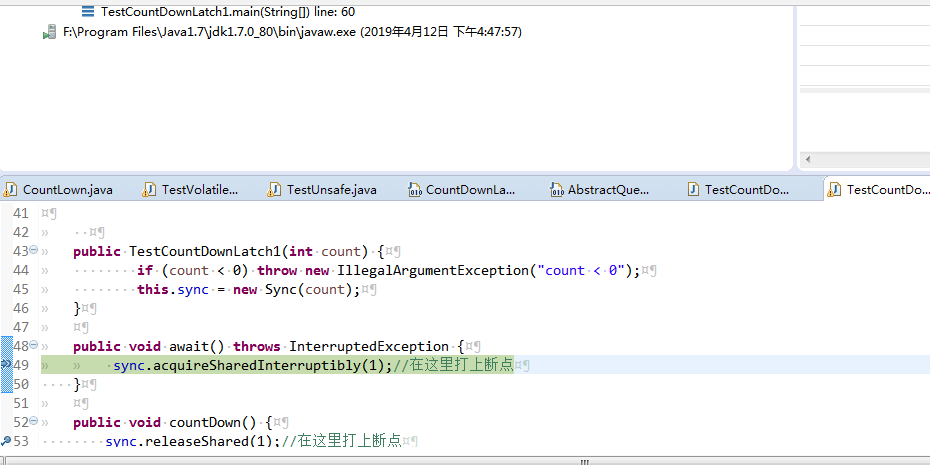
Task: Select the javaw.exe process entry
Action: (292, 32)
